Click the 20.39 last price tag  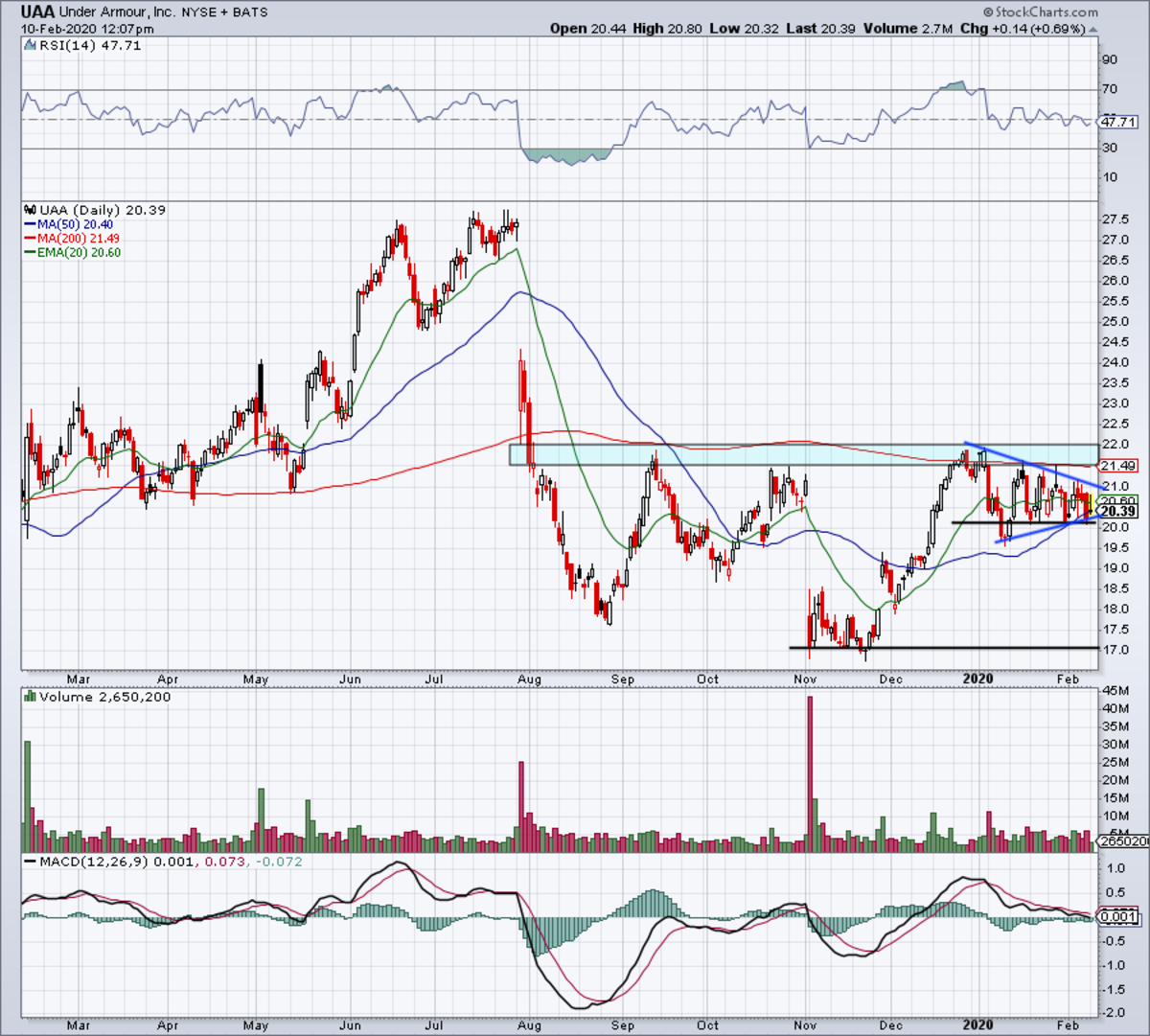coord(1117,512)
